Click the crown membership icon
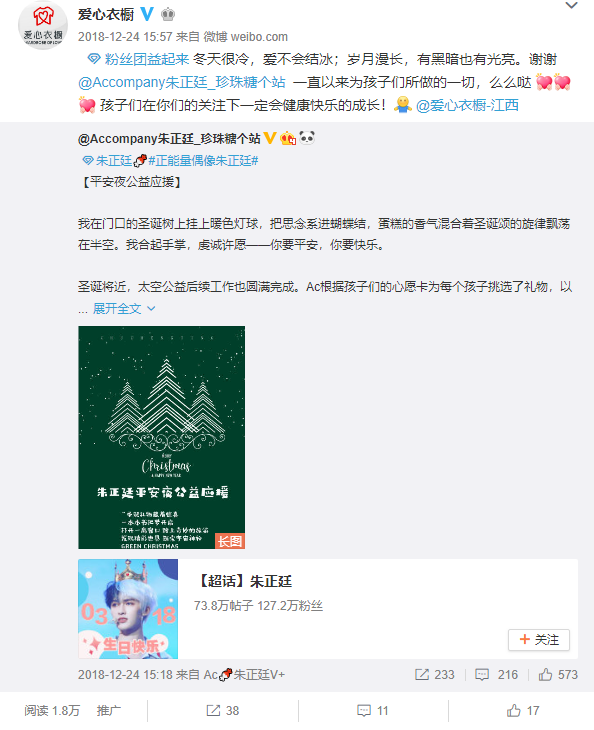Viewport: 594px width, 730px height. coord(168,14)
